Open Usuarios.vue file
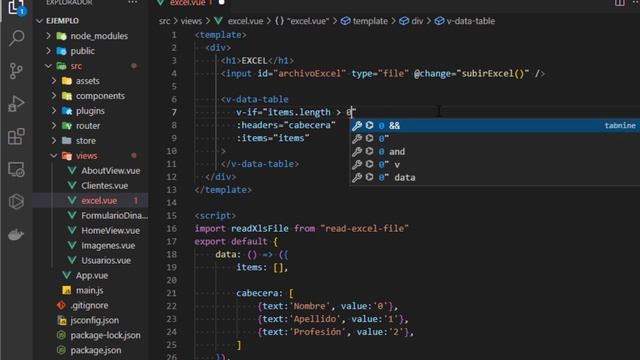640x360 pixels. (x=106, y=260)
